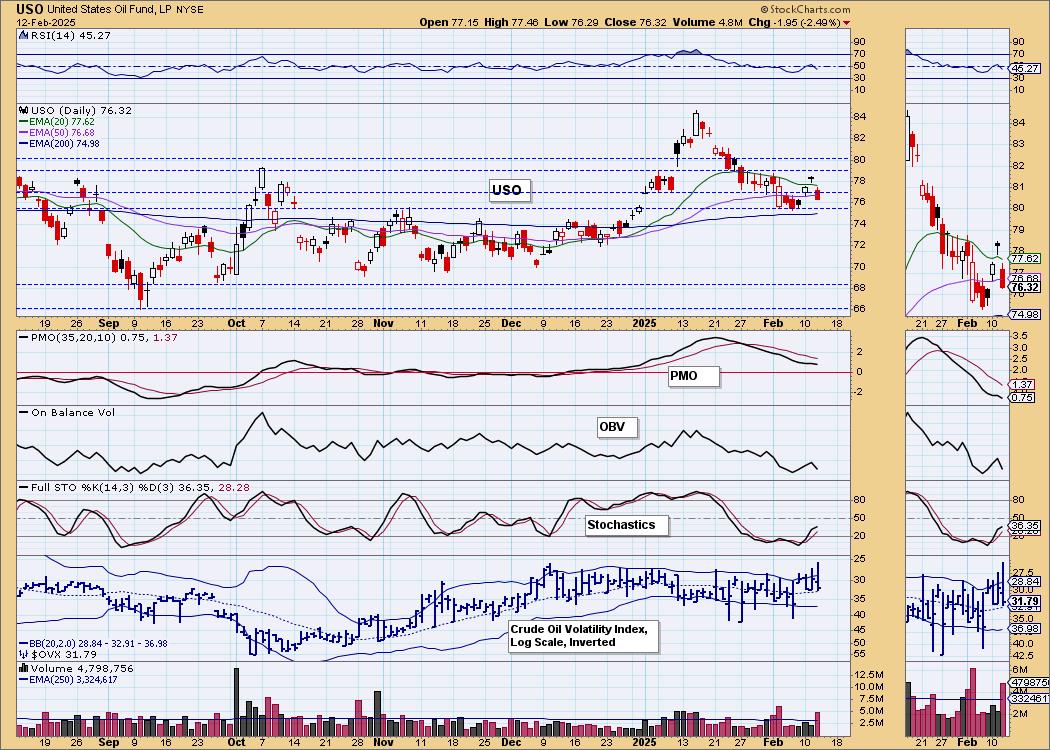Screen dimensions: 1050x750
Task: Click the PMO annotation box
Action: click(x=694, y=376)
